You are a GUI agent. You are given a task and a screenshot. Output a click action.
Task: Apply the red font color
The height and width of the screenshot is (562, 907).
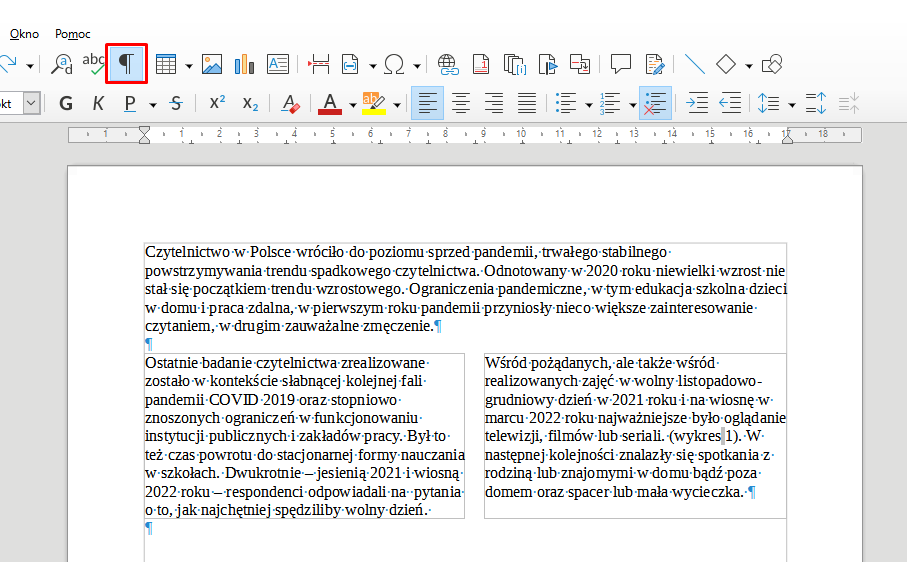point(330,103)
